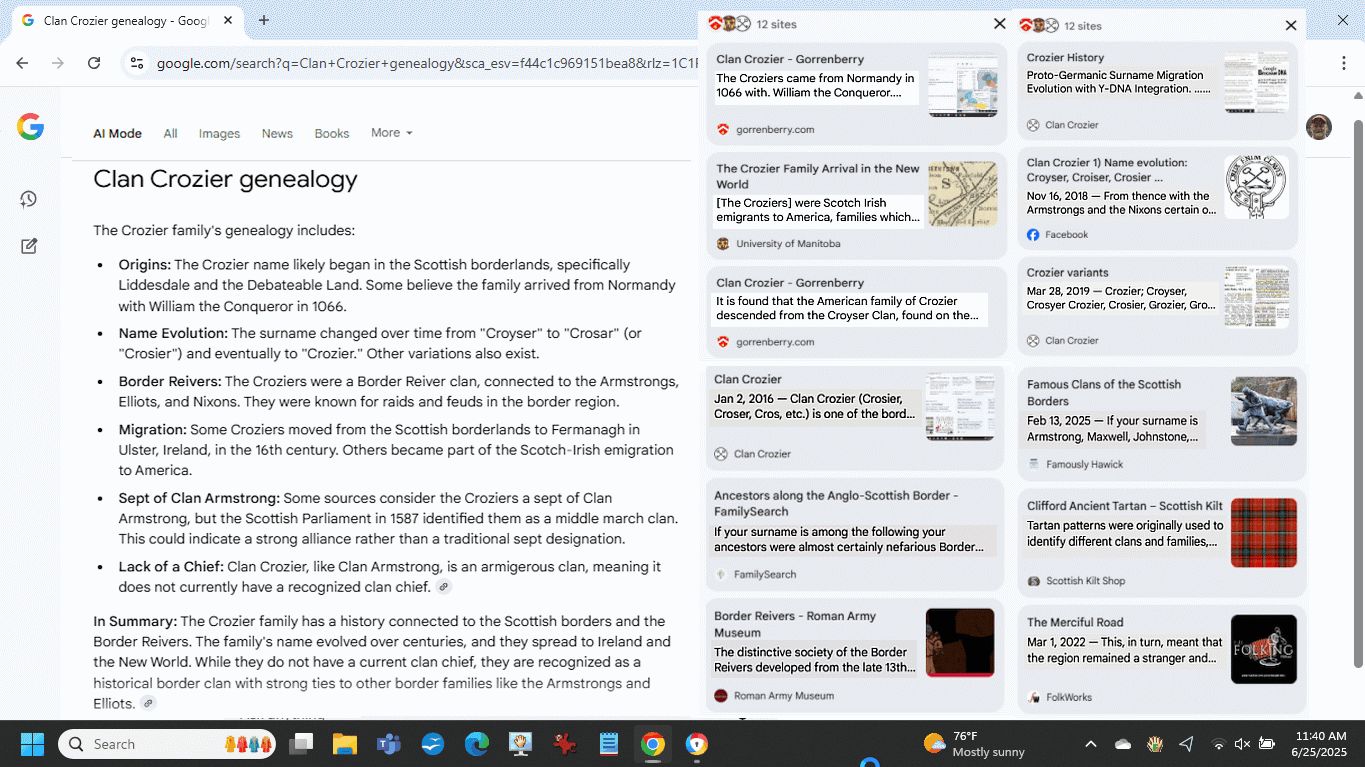1365x767 pixels.
Task: Open the weather widget showing 76°F
Action: (974, 744)
